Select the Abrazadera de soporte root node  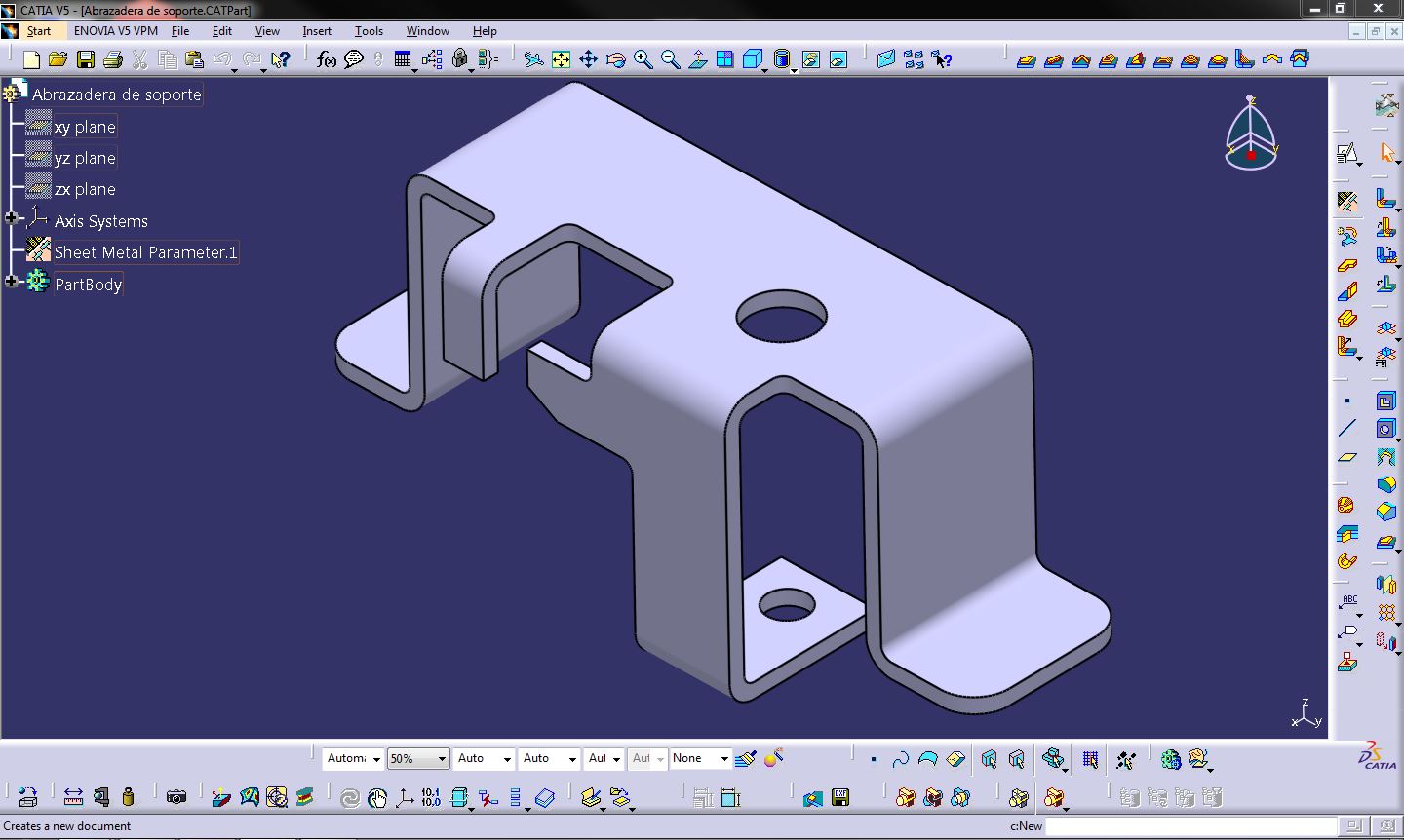tap(117, 95)
